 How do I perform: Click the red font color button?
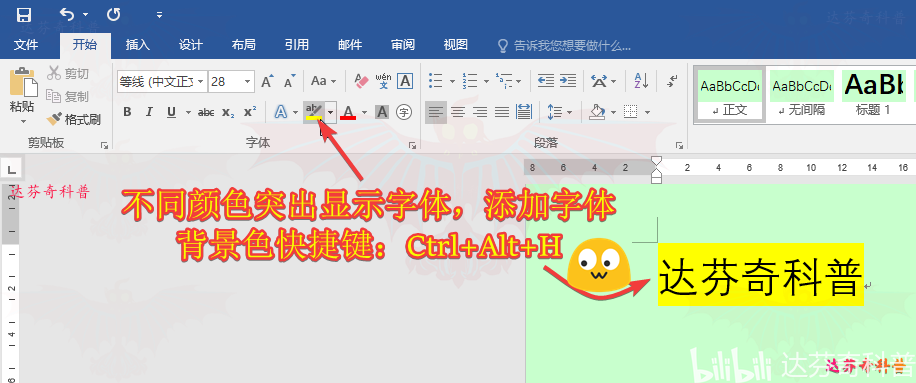coord(348,112)
